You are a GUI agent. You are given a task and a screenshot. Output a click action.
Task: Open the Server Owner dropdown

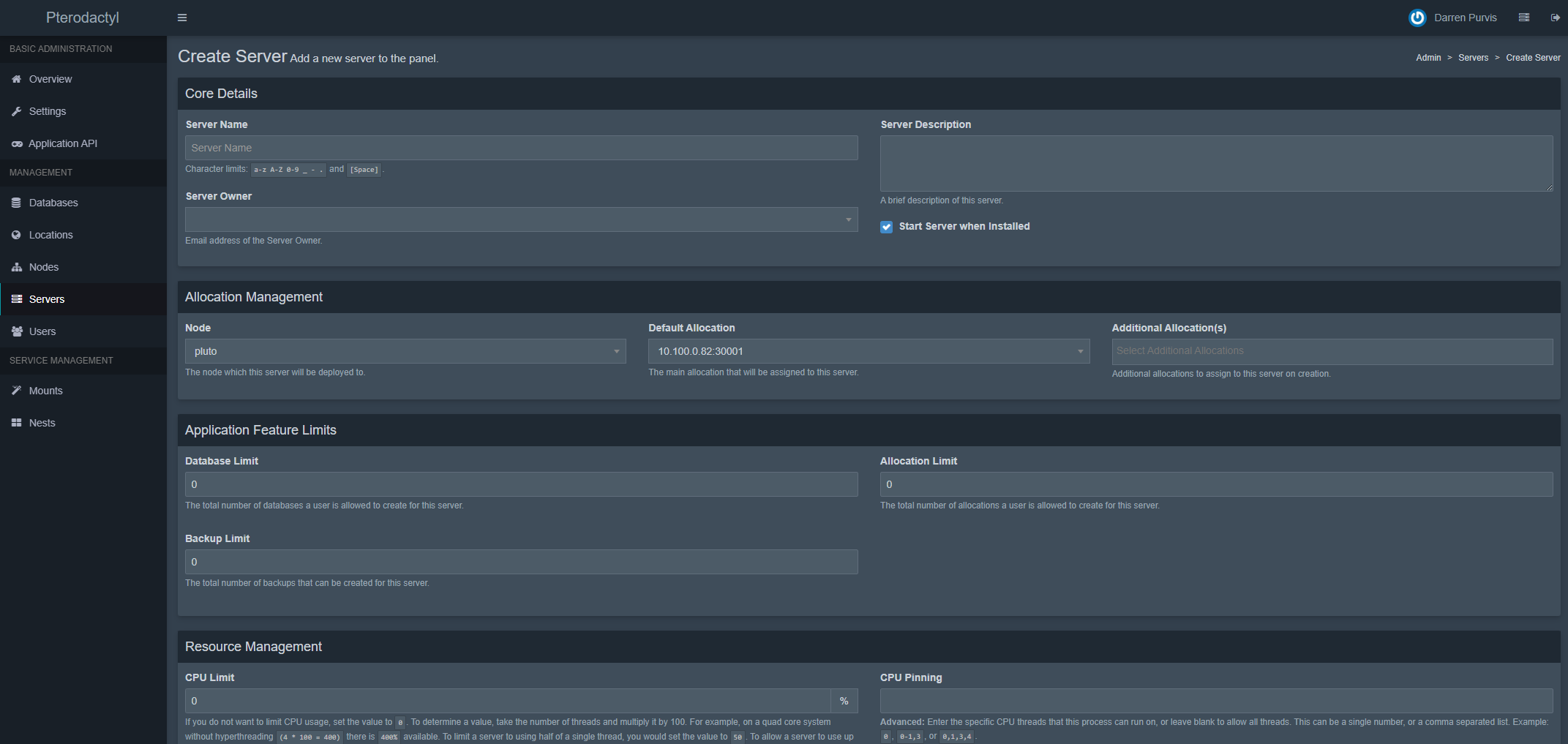[521, 219]
